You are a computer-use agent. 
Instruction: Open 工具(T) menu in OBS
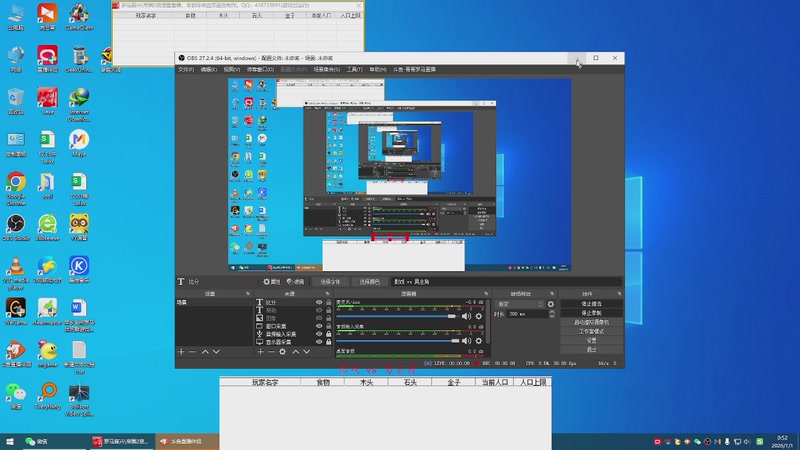pyautogui.click(x=354, y=69)
